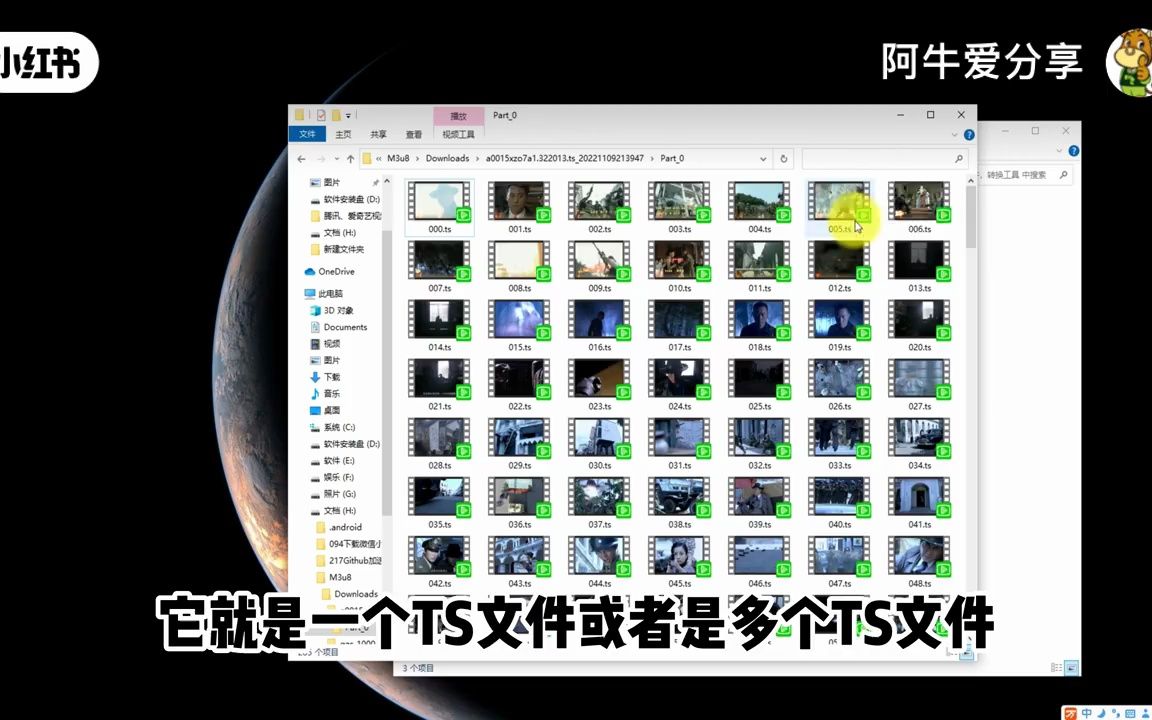The image size is (1152, 720).
Task: Expand the ribbon with the chevron arrow
Action: coord(953,133)
